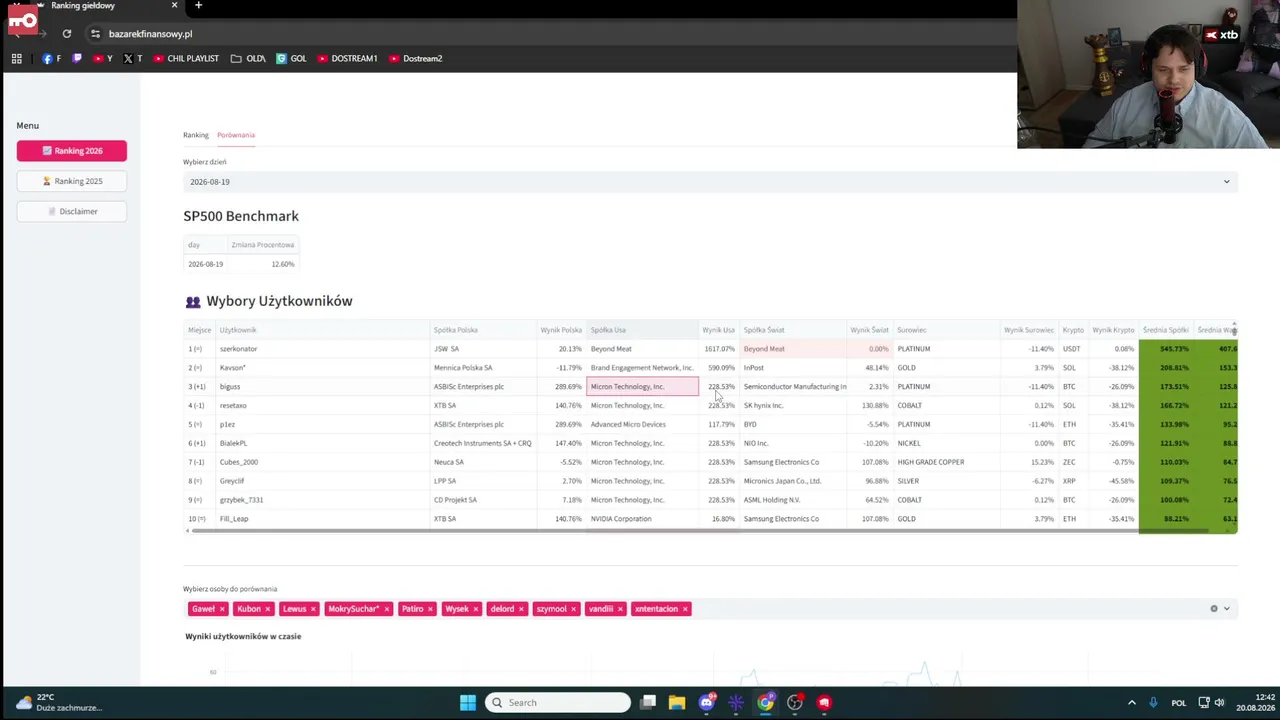The height and width of the screenshot is (720, 1280).
Task: Open the CHIL PLAYLIST bookmark
Action: tap(186, 59)
